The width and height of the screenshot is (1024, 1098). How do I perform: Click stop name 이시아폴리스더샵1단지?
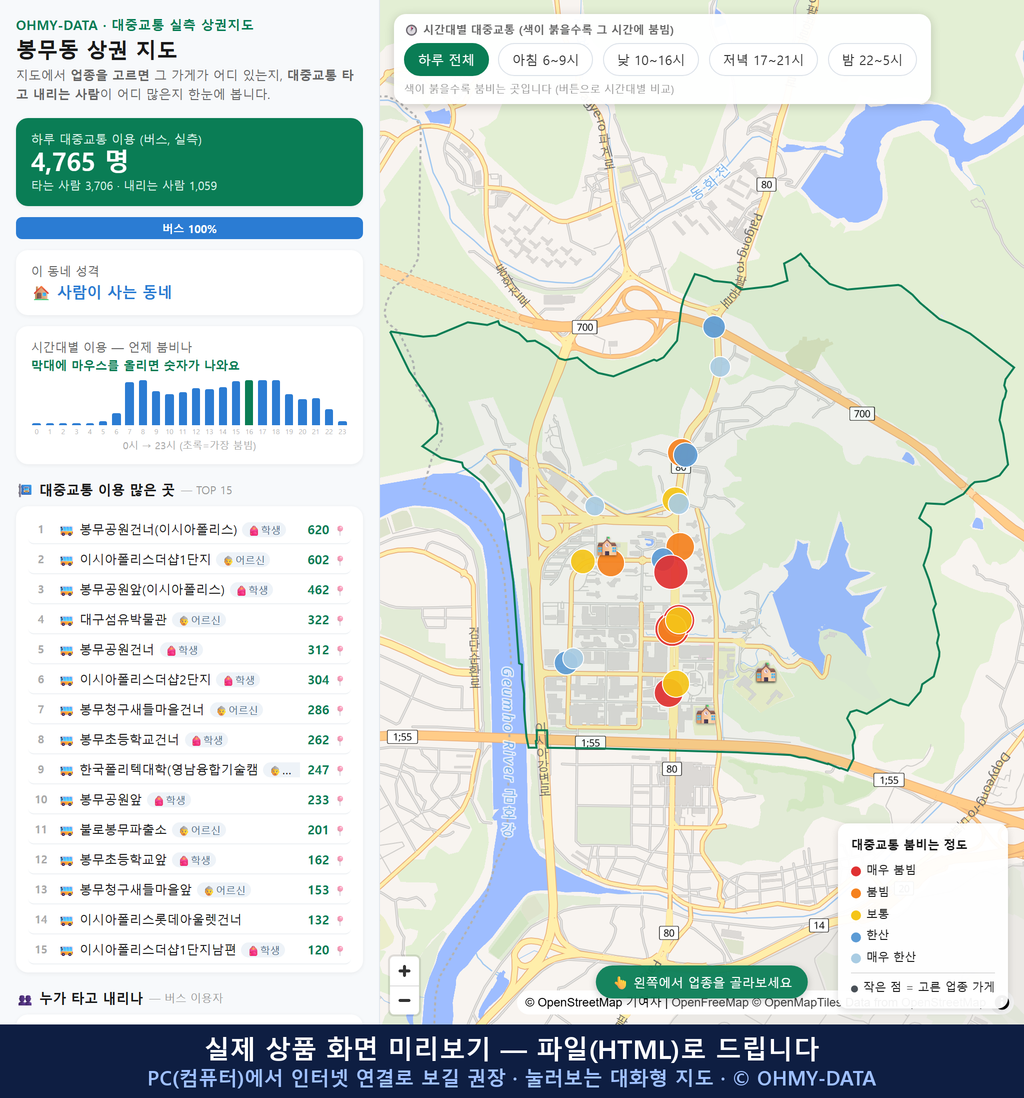coord(145,560)
